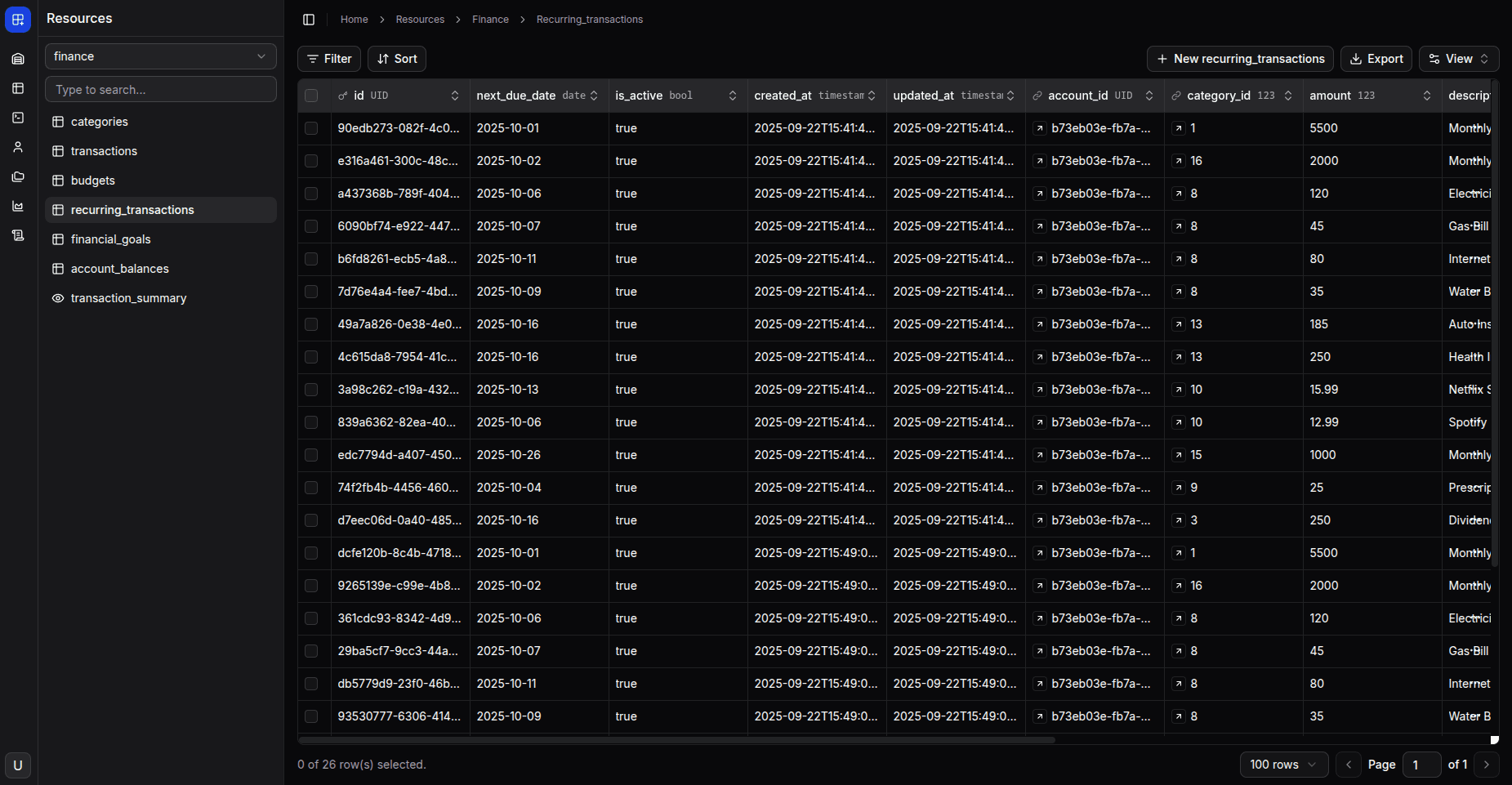This screenshot has height=785, width=1512.
Task: Open the user profile icon in left rail
Action: pos(18,147)
